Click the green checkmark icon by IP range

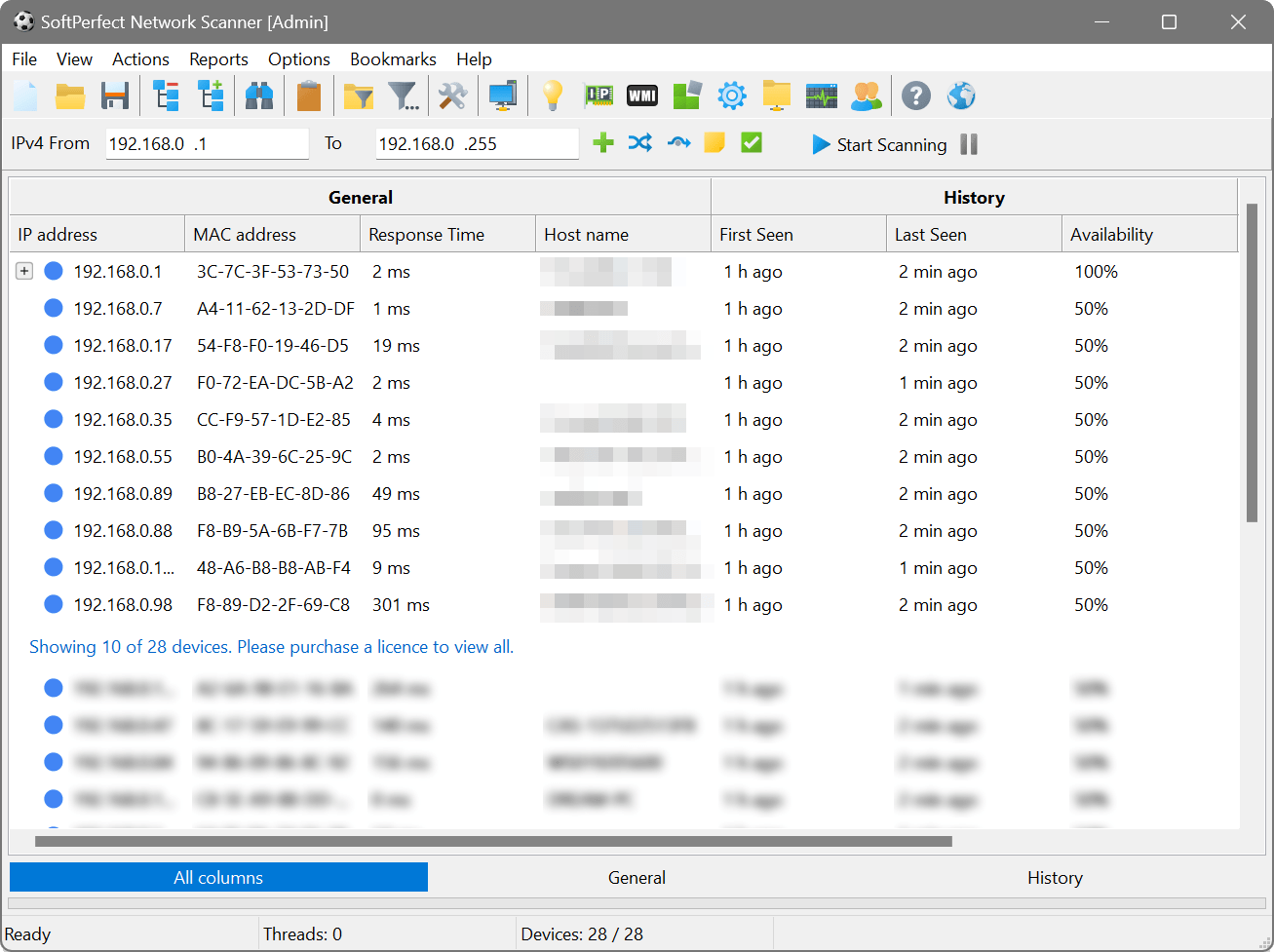(x=752, y=143)
